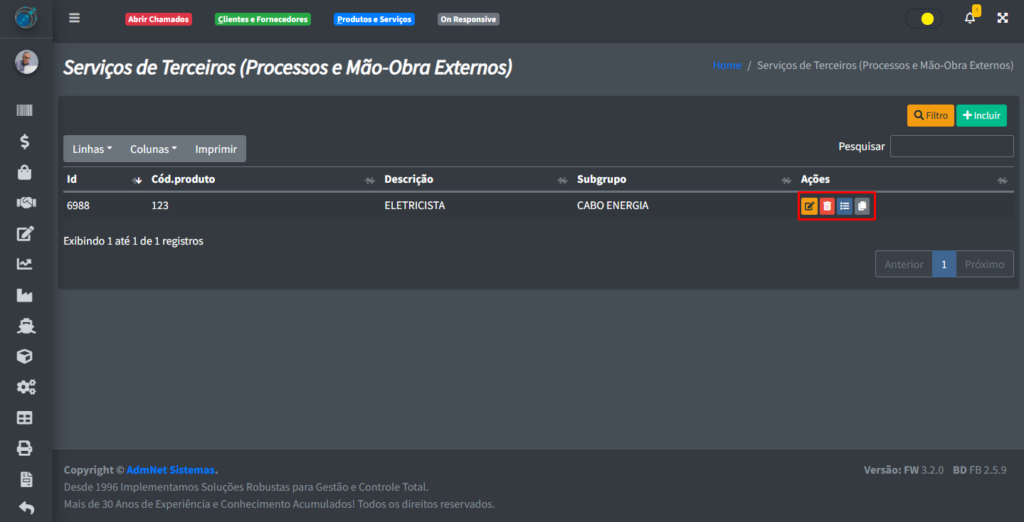This screenshot has width=1024, height=522.
Task: Open the Abrir Chamados tab
Action: coord(158,19)
